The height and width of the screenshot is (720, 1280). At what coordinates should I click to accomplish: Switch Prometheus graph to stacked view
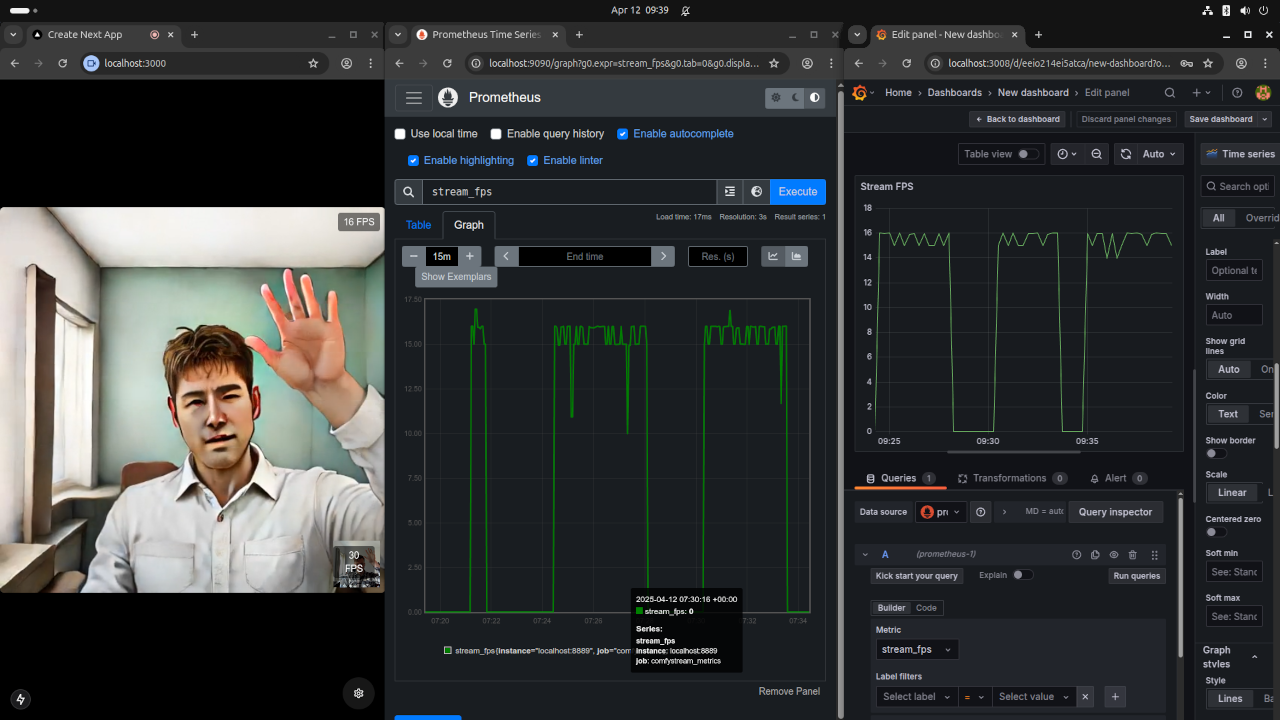click(797, 256)
